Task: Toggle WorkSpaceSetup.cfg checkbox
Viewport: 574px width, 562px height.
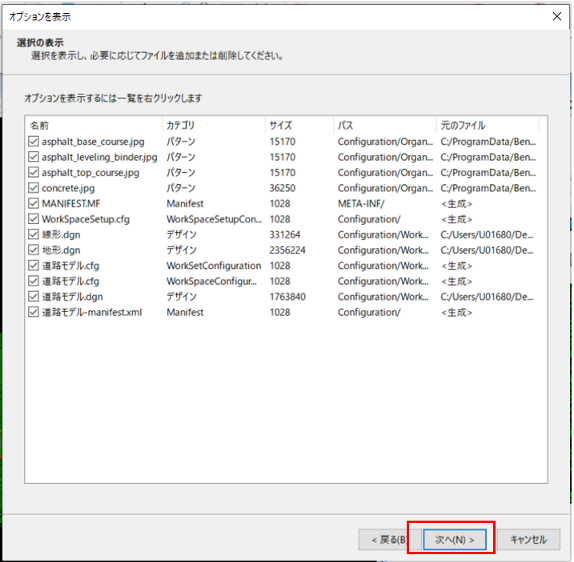Action: pyautogui.click(x=33, y=219)
